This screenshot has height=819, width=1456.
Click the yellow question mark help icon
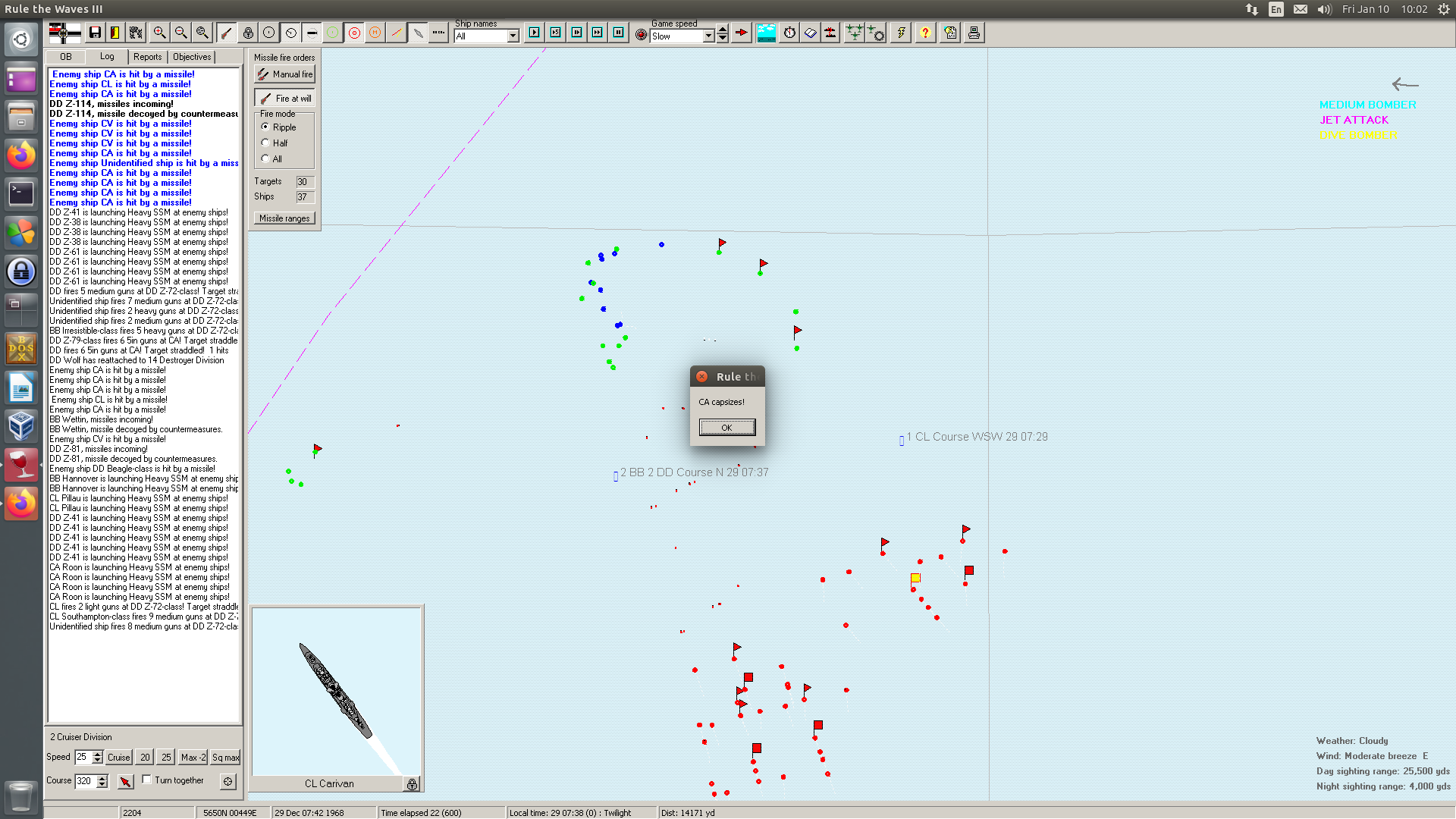(924, 33)
